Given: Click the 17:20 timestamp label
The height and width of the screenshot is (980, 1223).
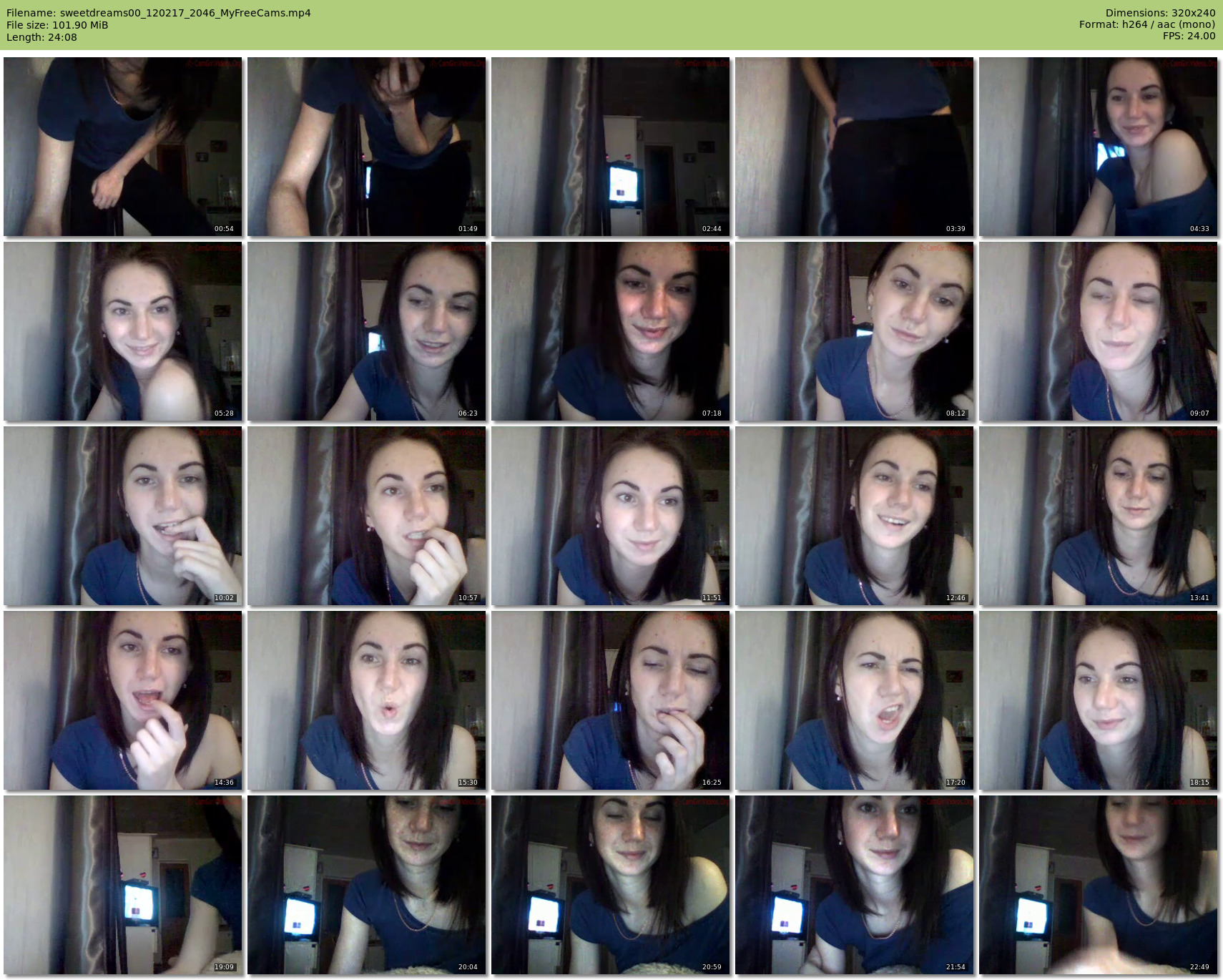Looking at the screenshot, I should coord(955,783).
